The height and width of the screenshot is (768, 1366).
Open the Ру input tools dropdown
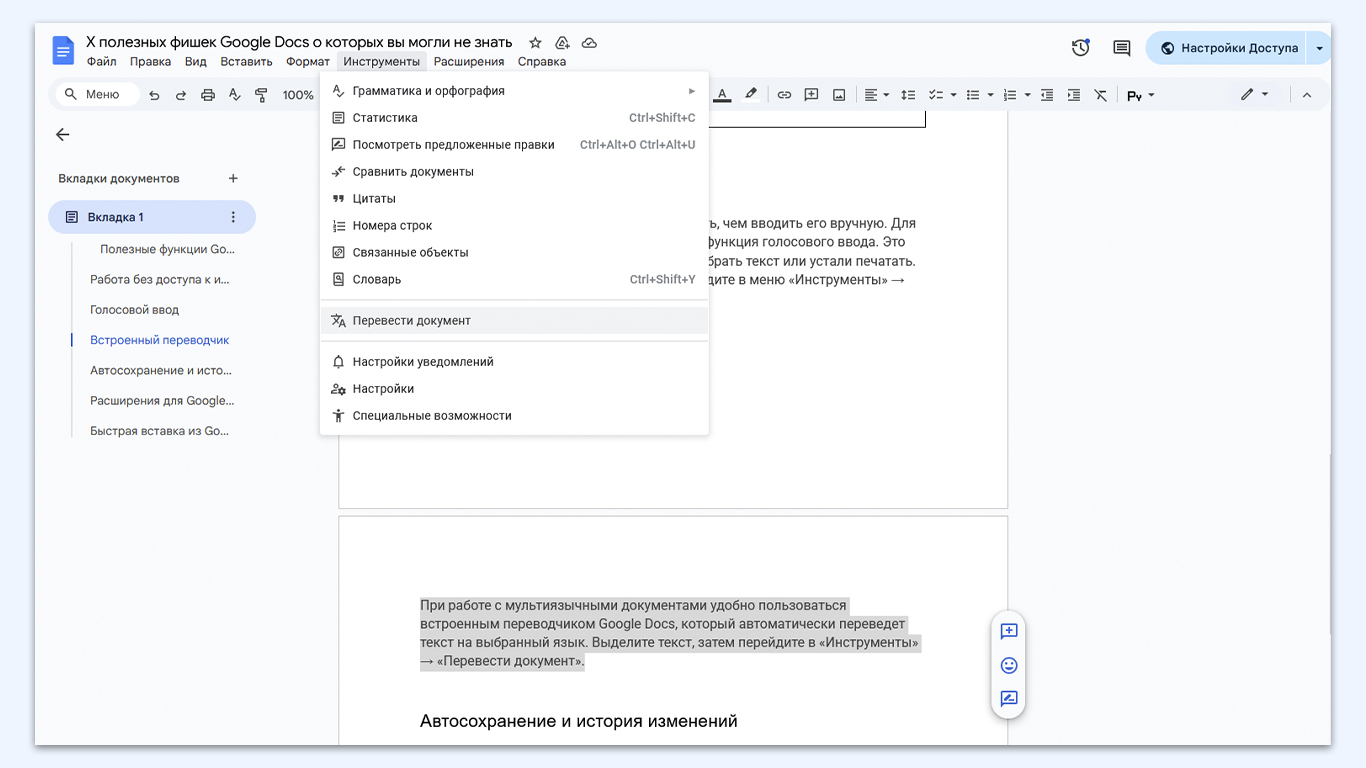point(1140,95)
